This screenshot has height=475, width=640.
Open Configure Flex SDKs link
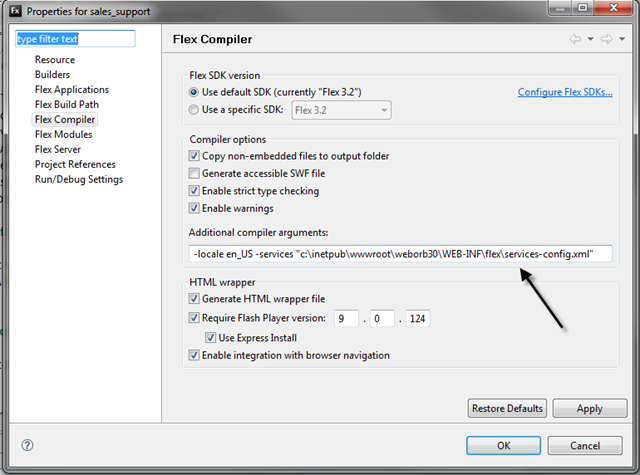[565, 92]
